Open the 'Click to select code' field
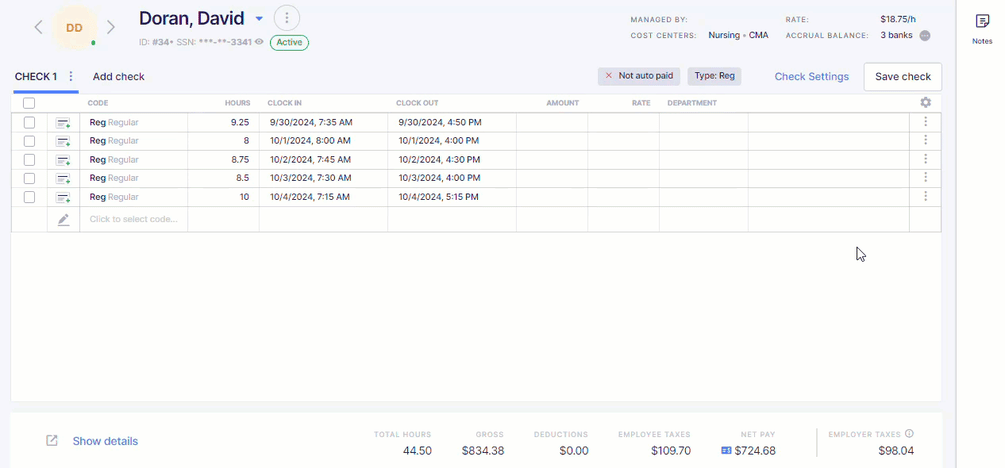 coord(134,219)
